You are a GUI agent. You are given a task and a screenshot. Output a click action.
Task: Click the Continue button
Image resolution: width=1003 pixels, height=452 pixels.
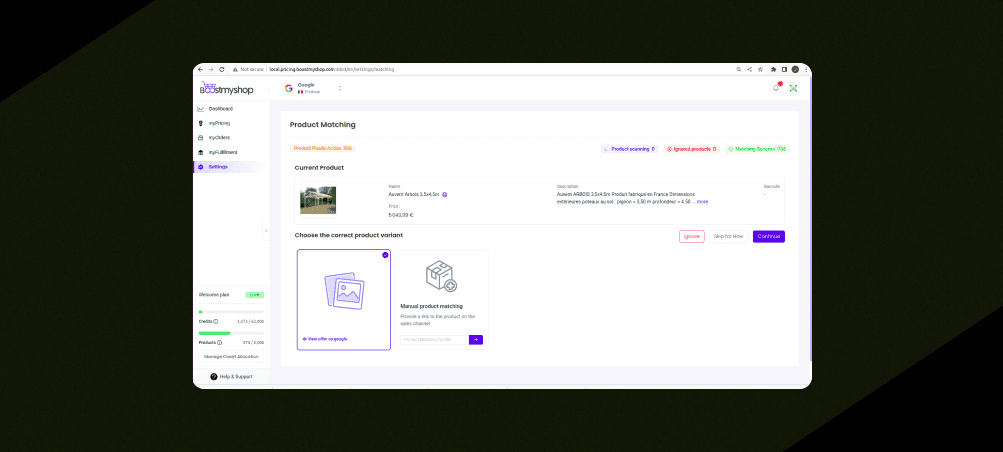point(769,237)
